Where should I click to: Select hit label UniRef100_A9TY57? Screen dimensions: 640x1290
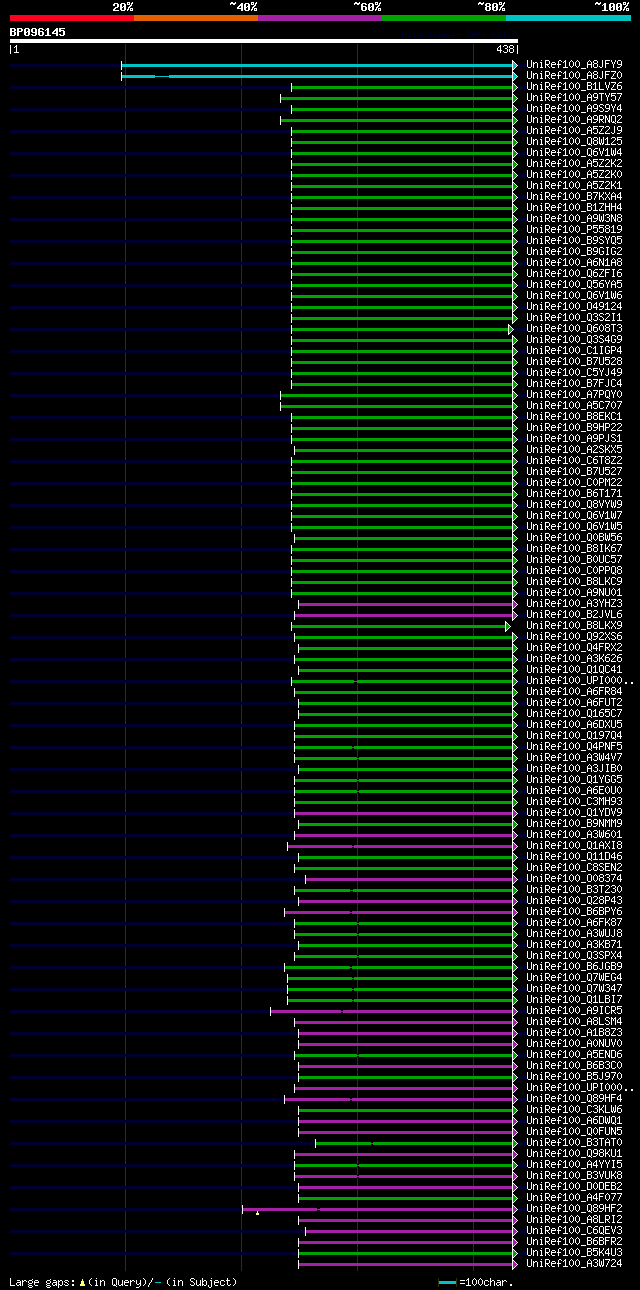[x=574, y=98]
